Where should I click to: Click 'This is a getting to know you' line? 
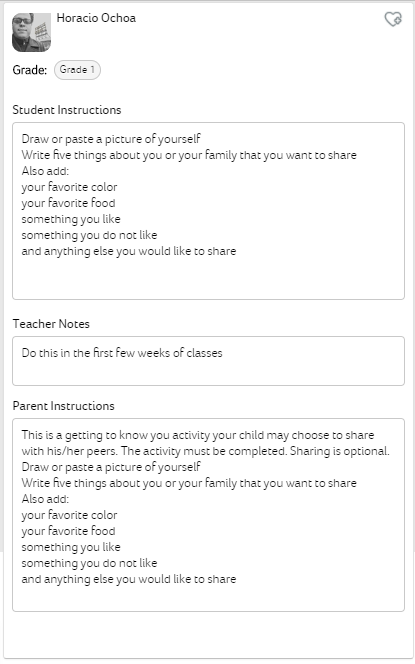(x=198, y=435)
